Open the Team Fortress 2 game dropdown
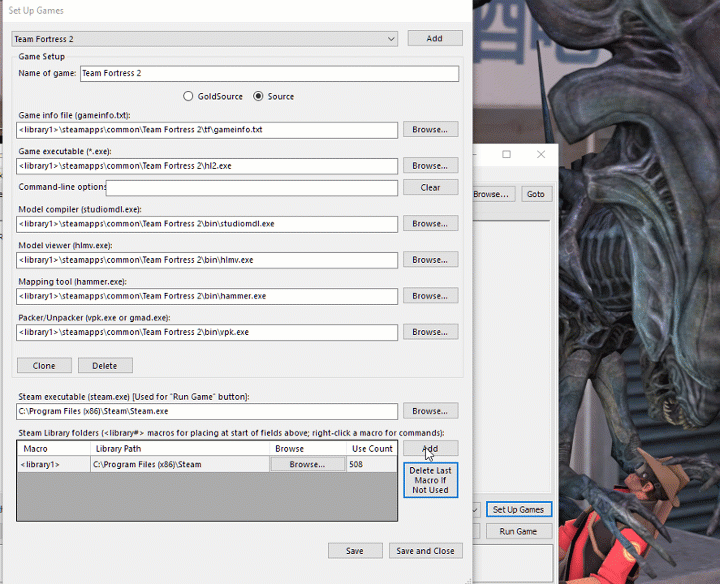Screen dimensions: 720x584 [x=204, y=39]
